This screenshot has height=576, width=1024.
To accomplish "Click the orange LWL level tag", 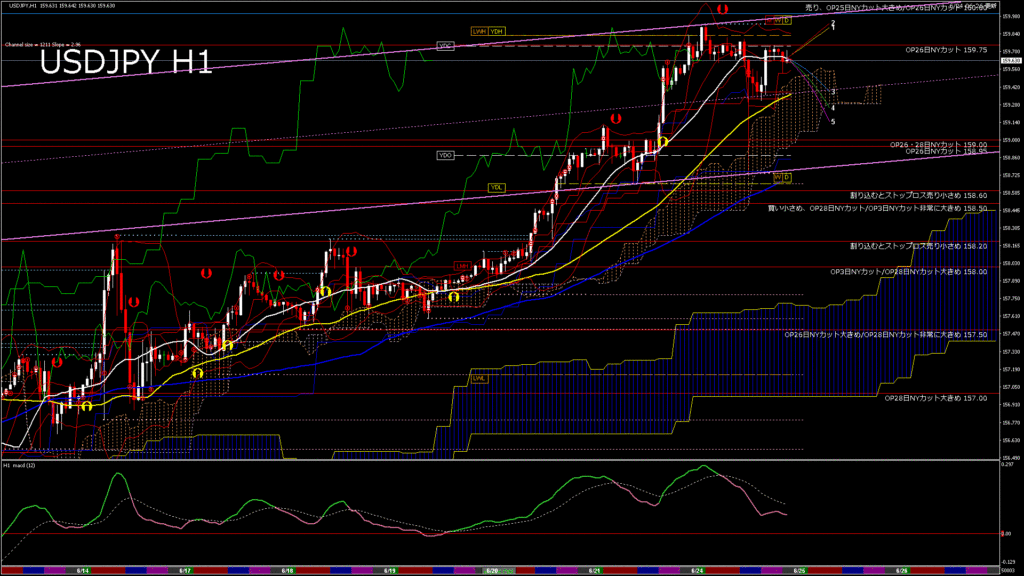I will pos(480,378).
